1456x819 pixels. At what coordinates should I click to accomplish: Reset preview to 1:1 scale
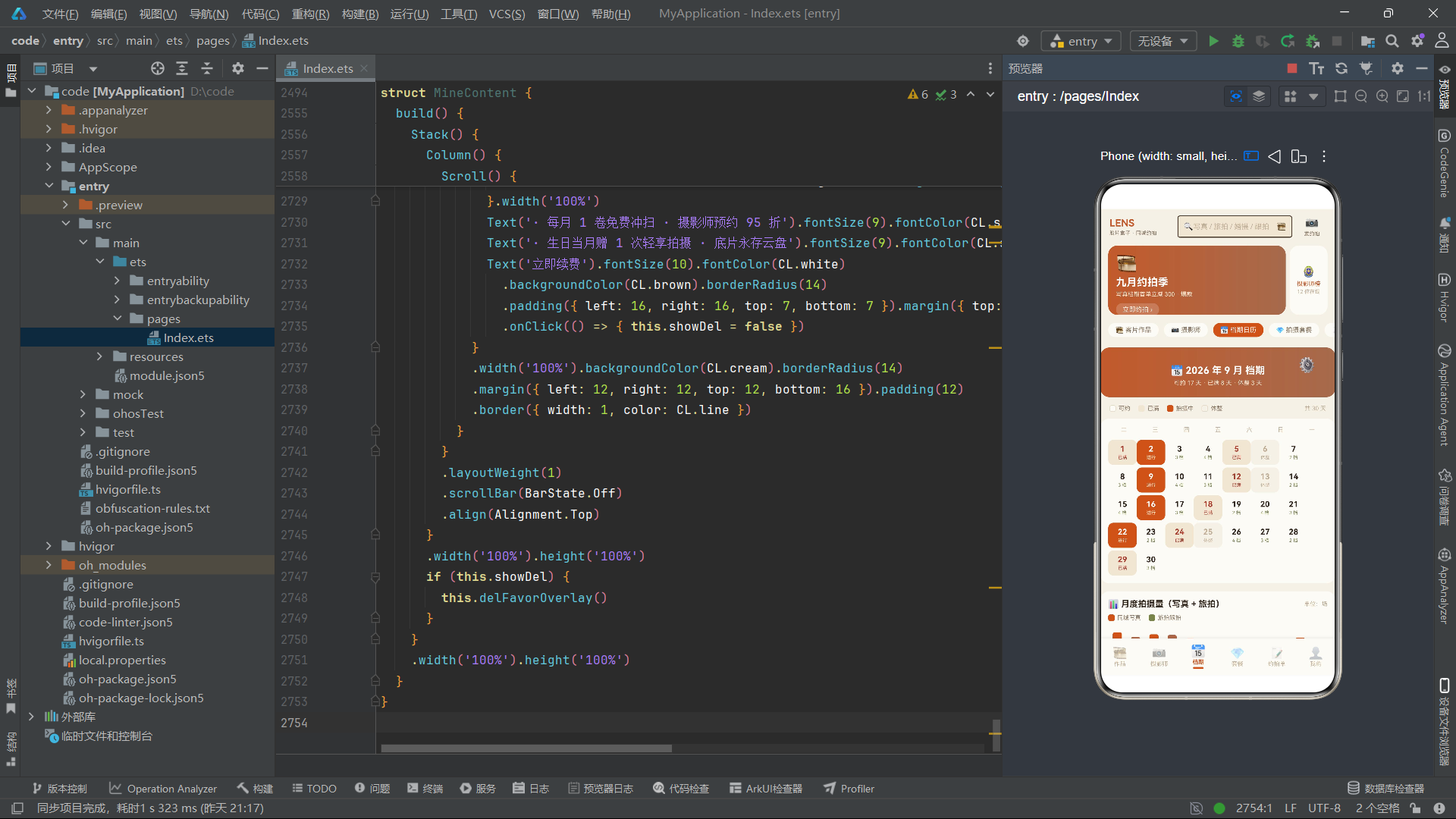pyautogui.click(x=1423, y=96)
